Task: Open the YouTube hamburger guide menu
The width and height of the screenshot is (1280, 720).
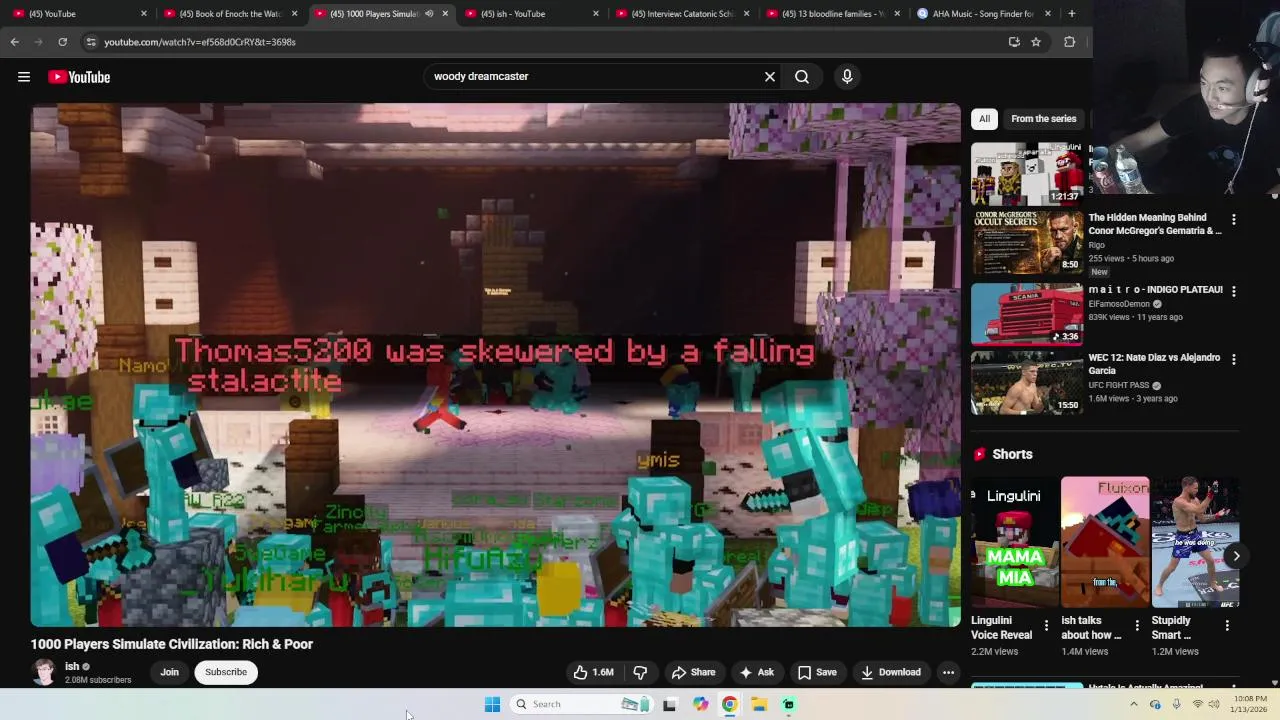Action: [x=24, y=77]
